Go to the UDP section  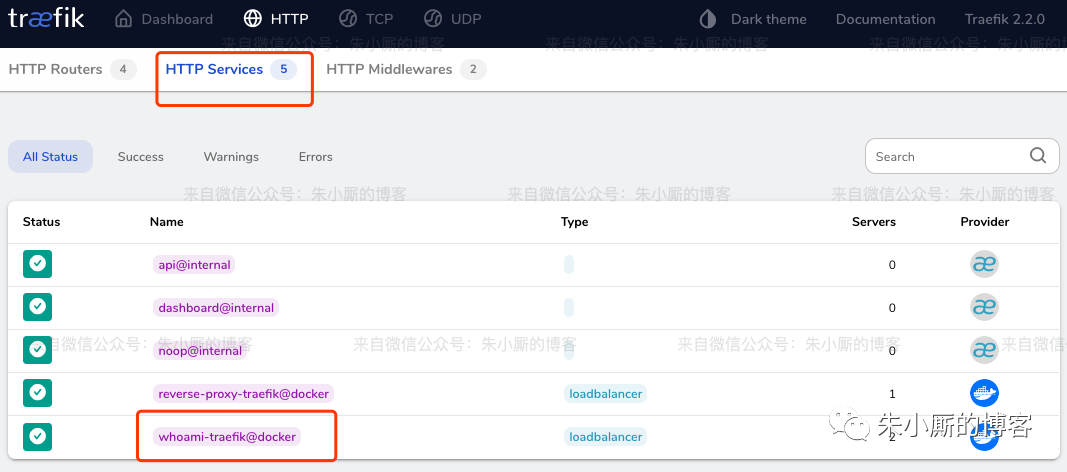452,19
